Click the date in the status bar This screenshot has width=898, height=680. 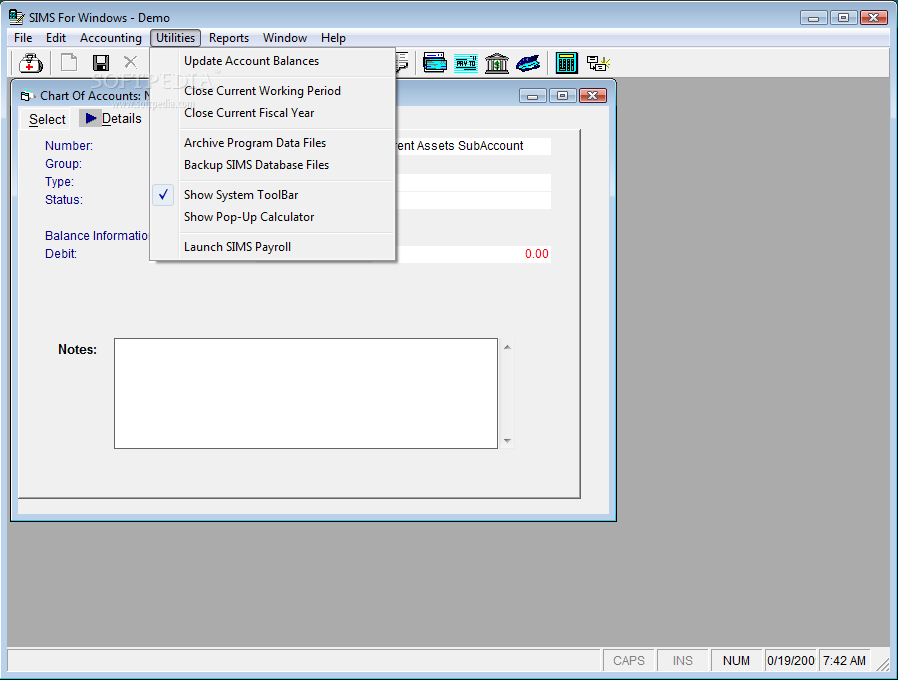[x=790, y=661]
